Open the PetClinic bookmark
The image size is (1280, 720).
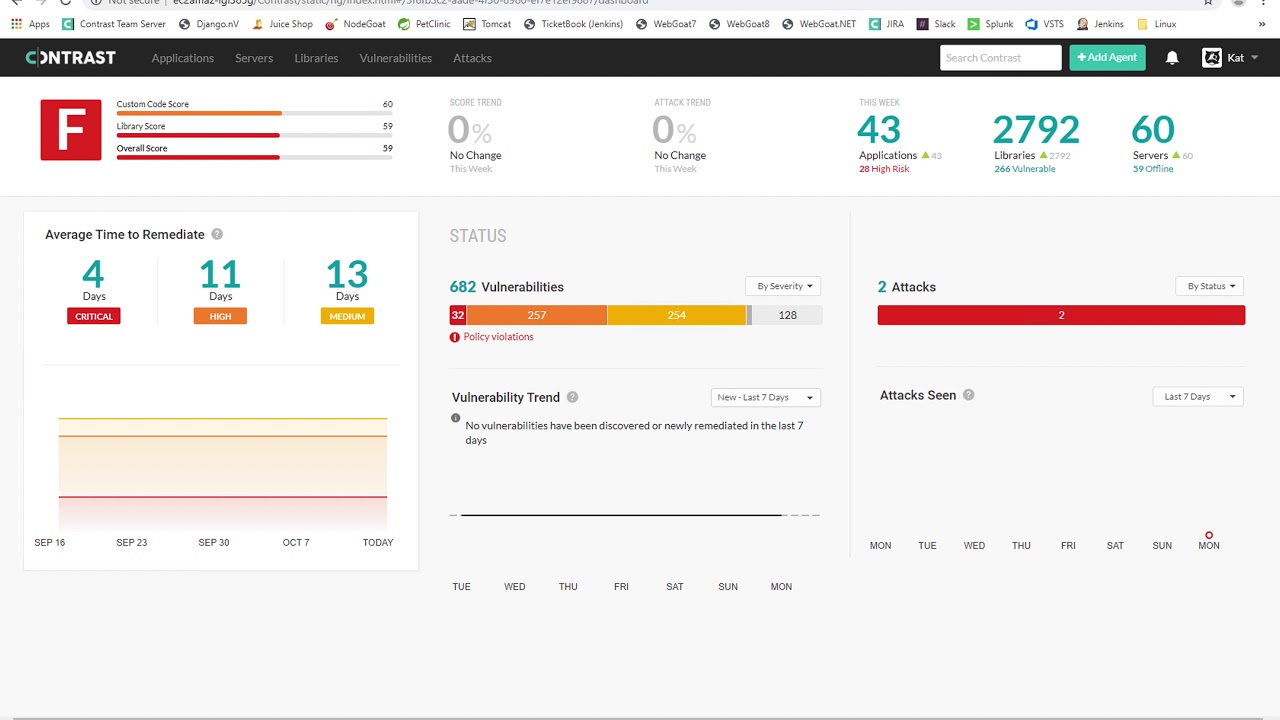[x=424, y=24]
